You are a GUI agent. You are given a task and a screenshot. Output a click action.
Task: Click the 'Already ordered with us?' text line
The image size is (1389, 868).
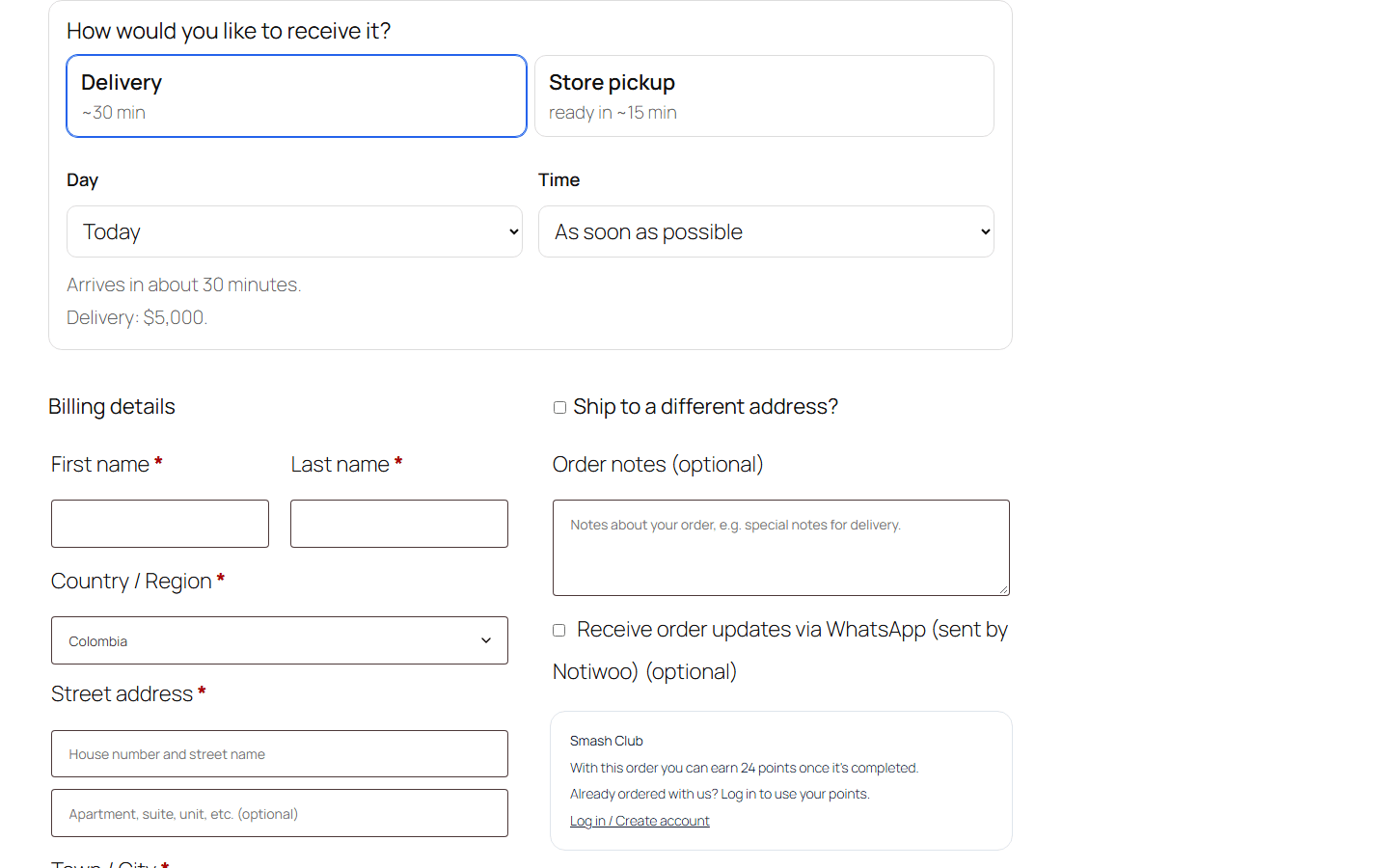[720, 794]
